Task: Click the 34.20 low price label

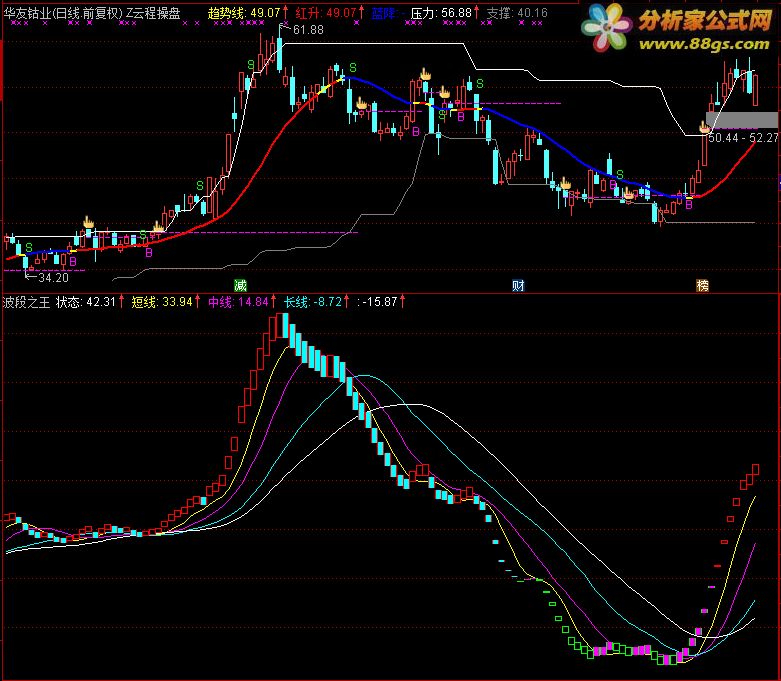Action: point(53,277)
